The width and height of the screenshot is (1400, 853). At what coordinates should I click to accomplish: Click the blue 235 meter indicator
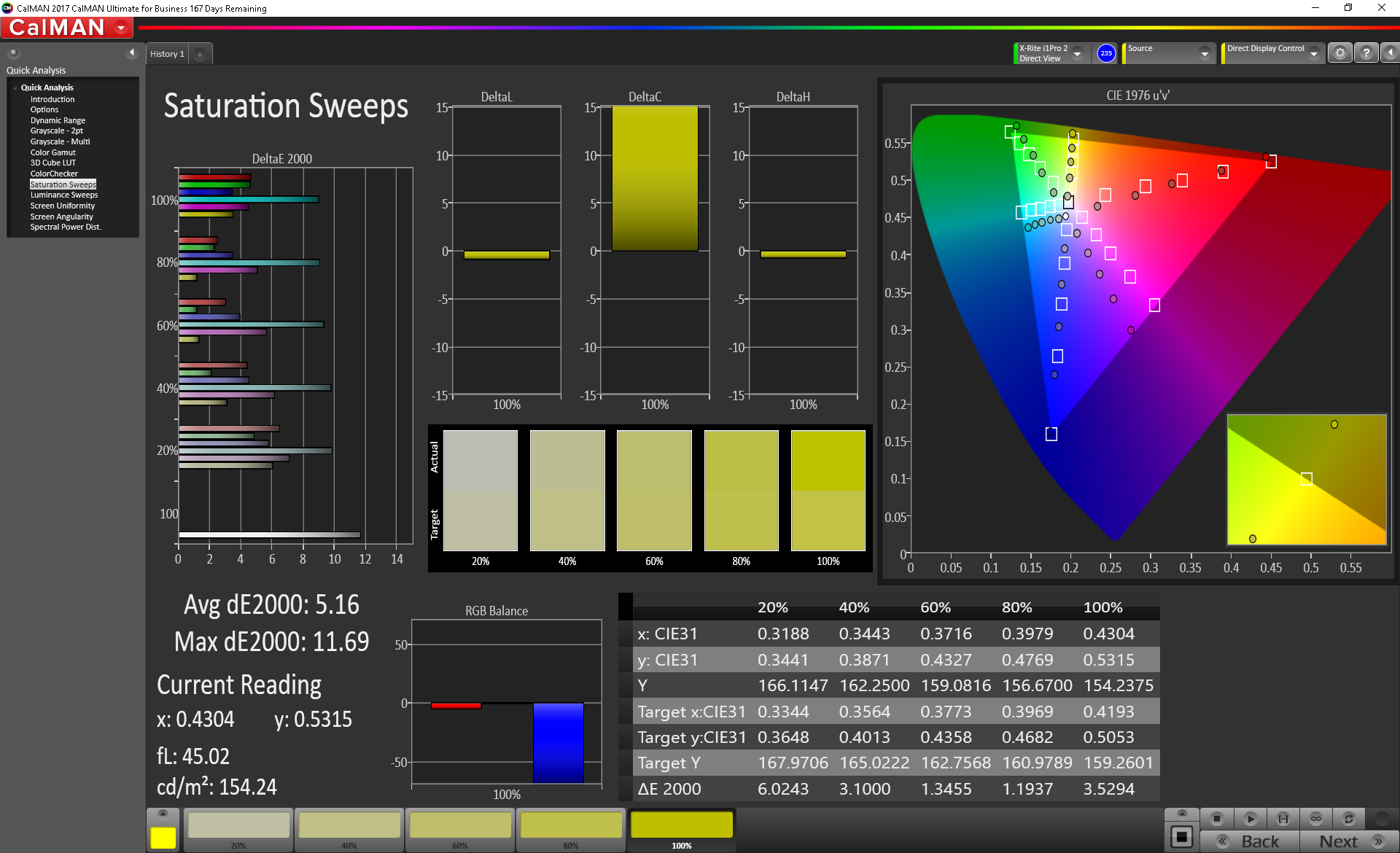tap(1106, 53)
